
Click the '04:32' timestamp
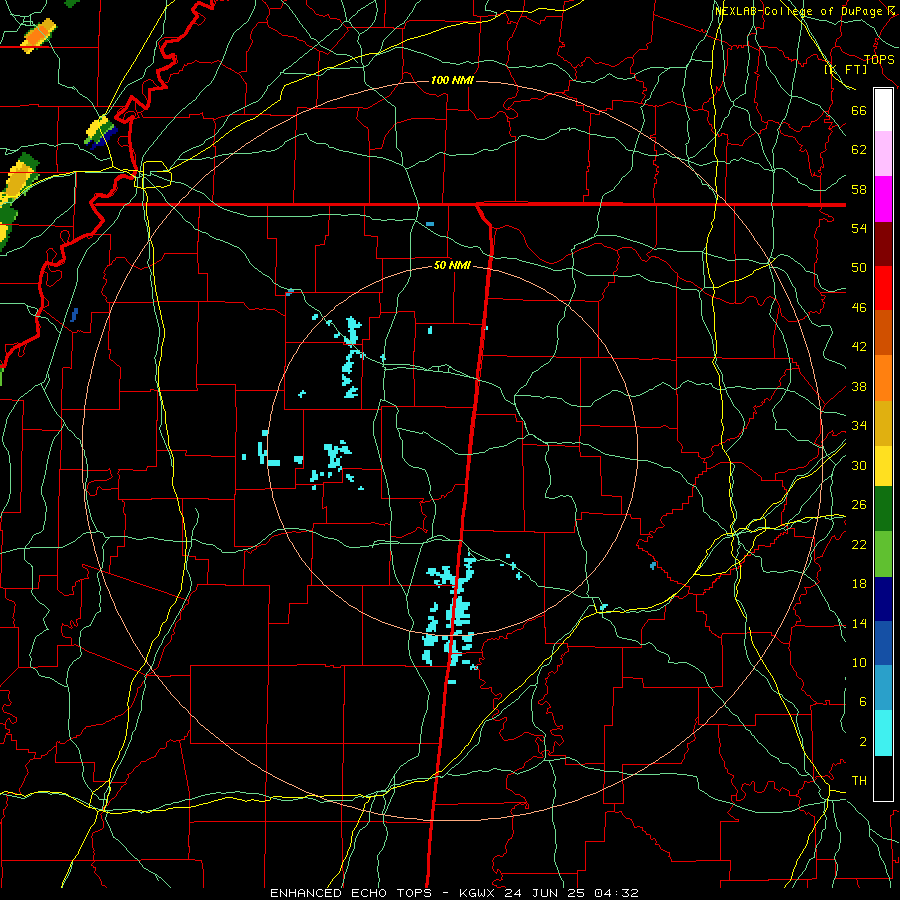click(616, 893)
